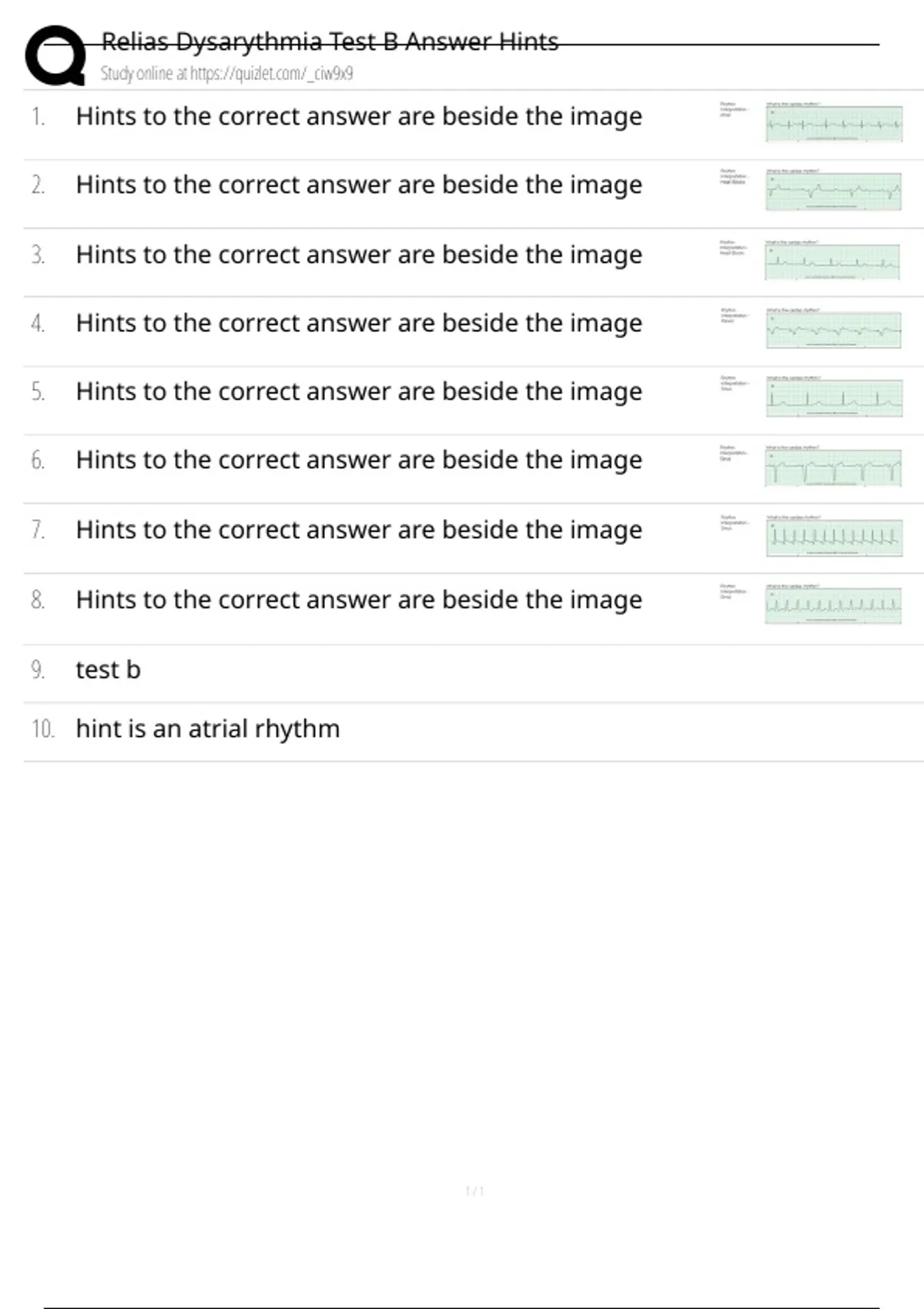The height and width of the screenshot is (1309, 924).
Task: View the ECG strip thumbnail in row 4
Action: (833, 330)
